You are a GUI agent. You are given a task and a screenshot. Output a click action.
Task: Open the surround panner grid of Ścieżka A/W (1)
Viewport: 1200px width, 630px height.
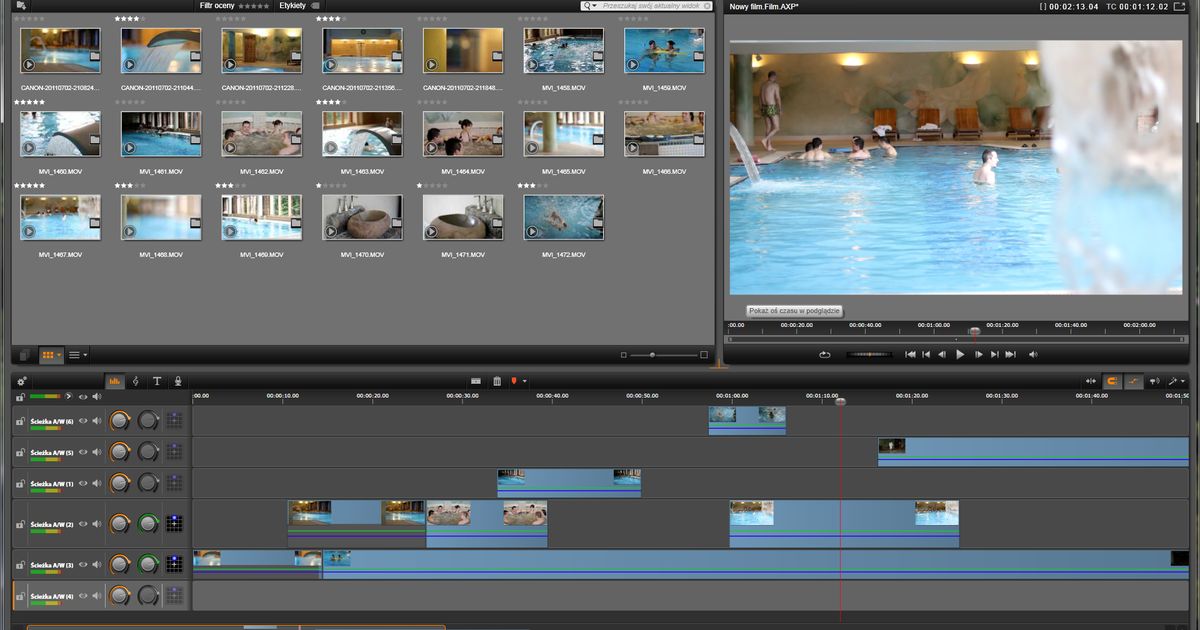tap(175, 483)
